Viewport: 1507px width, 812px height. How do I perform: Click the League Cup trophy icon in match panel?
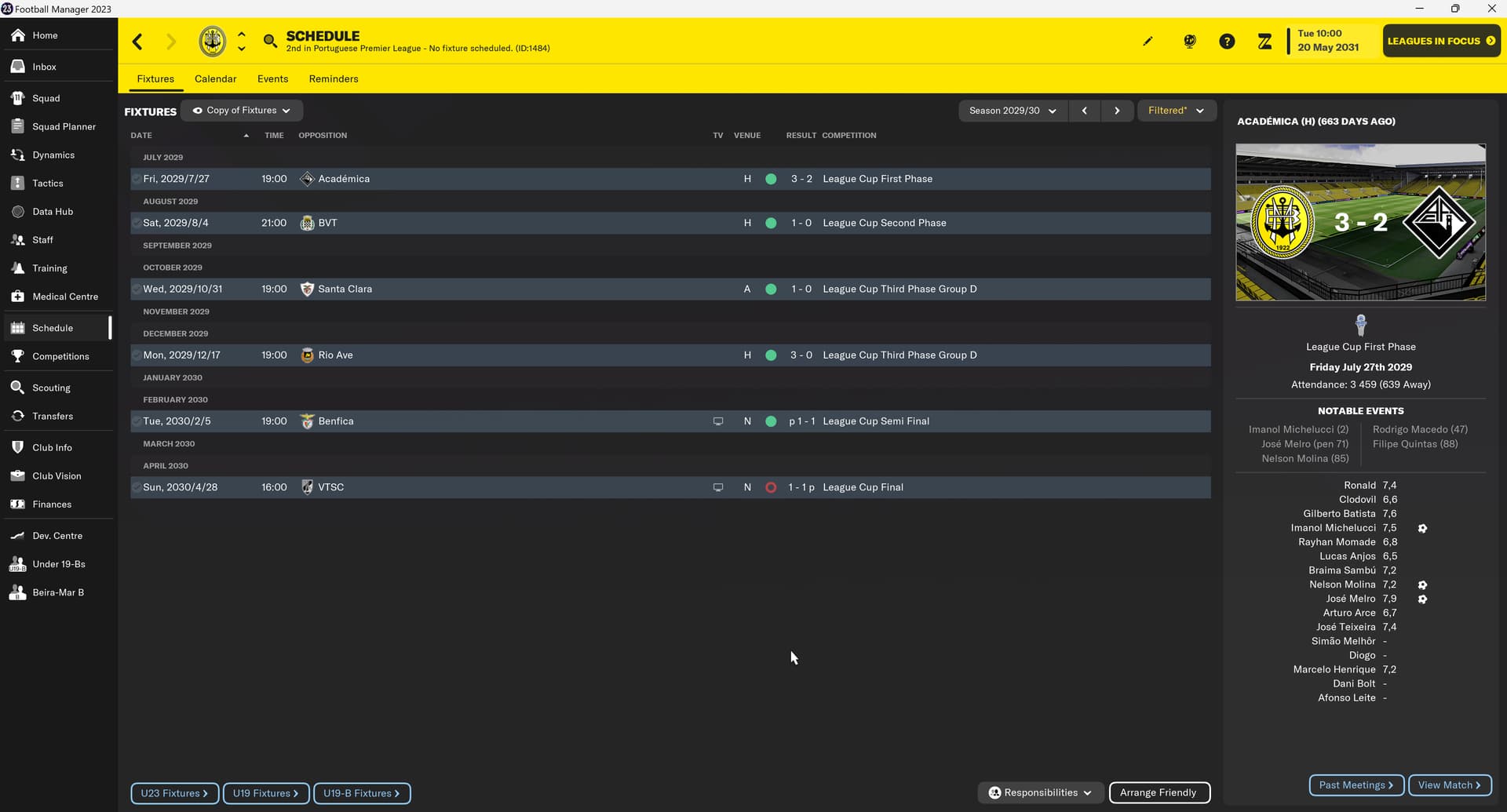point(1360,325)
